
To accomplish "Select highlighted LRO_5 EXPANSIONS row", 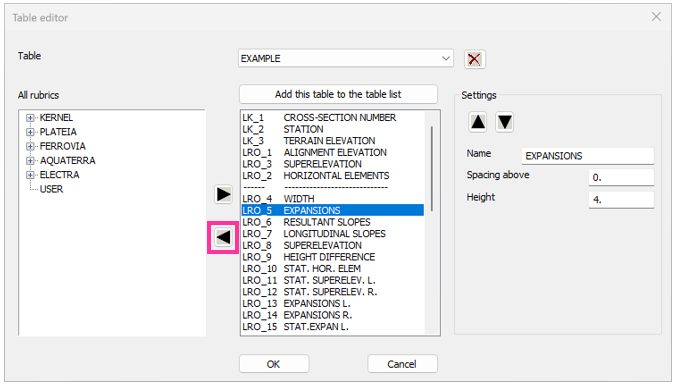I will pos(332,210).
